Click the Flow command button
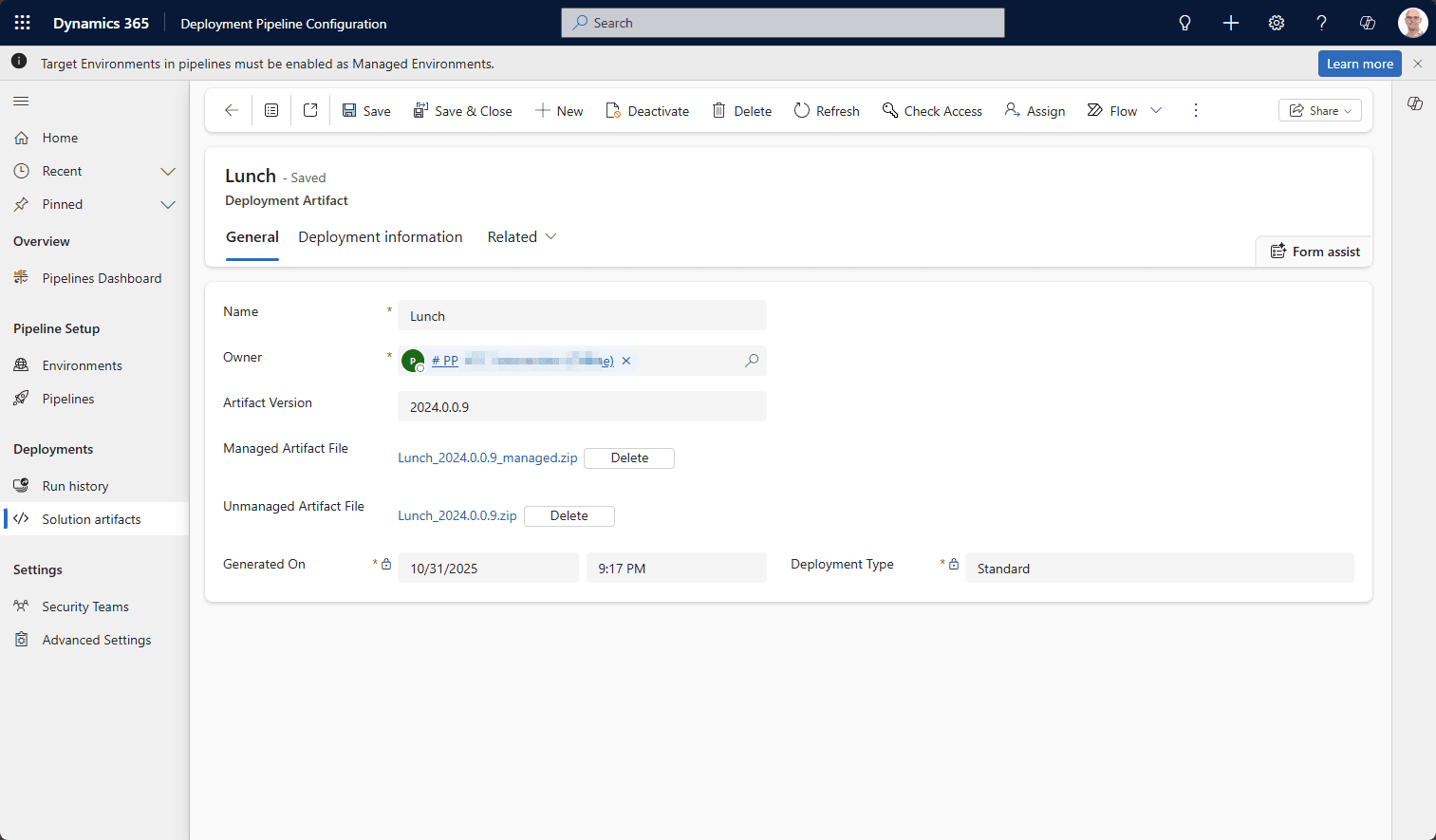This screenshot has height=840, width=1436. [x=1112, y=111]
